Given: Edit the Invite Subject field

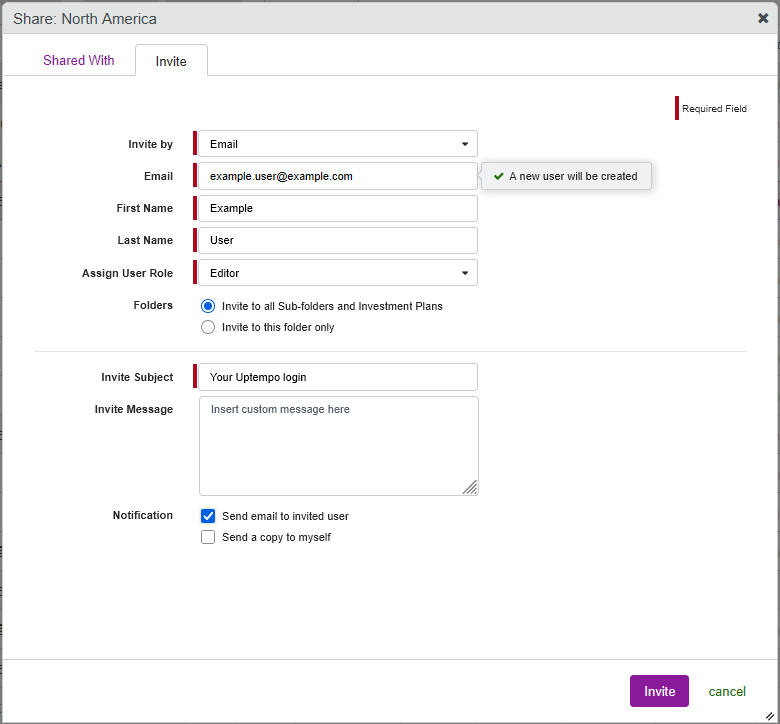Looking at the screenshot, I should pos(338,377).
